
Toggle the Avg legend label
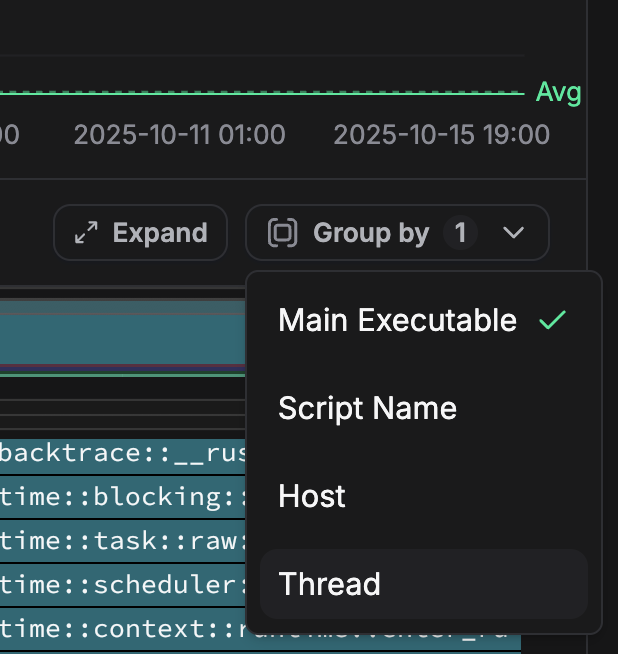coord(558,93)
